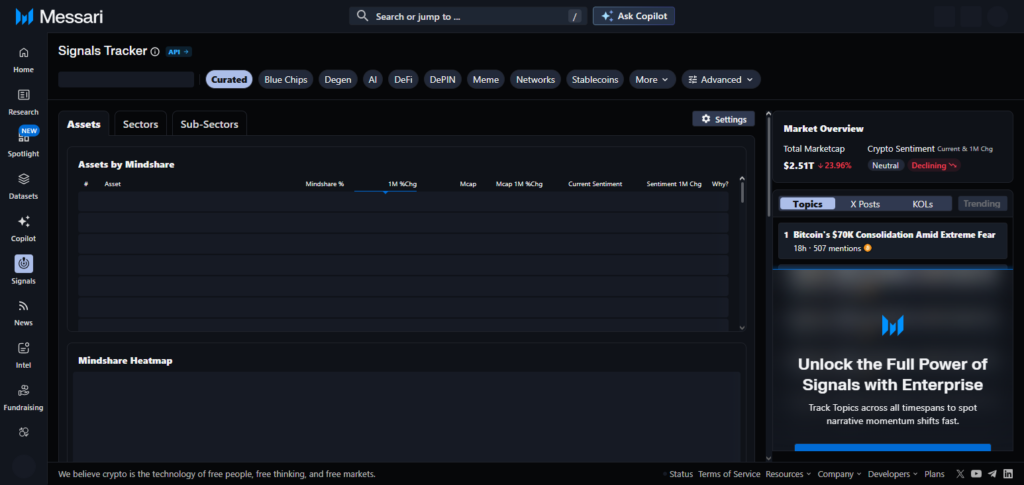The image size is (1024, 485).
Task: Expand the More filters dropdown
Action: coord(652,79)
